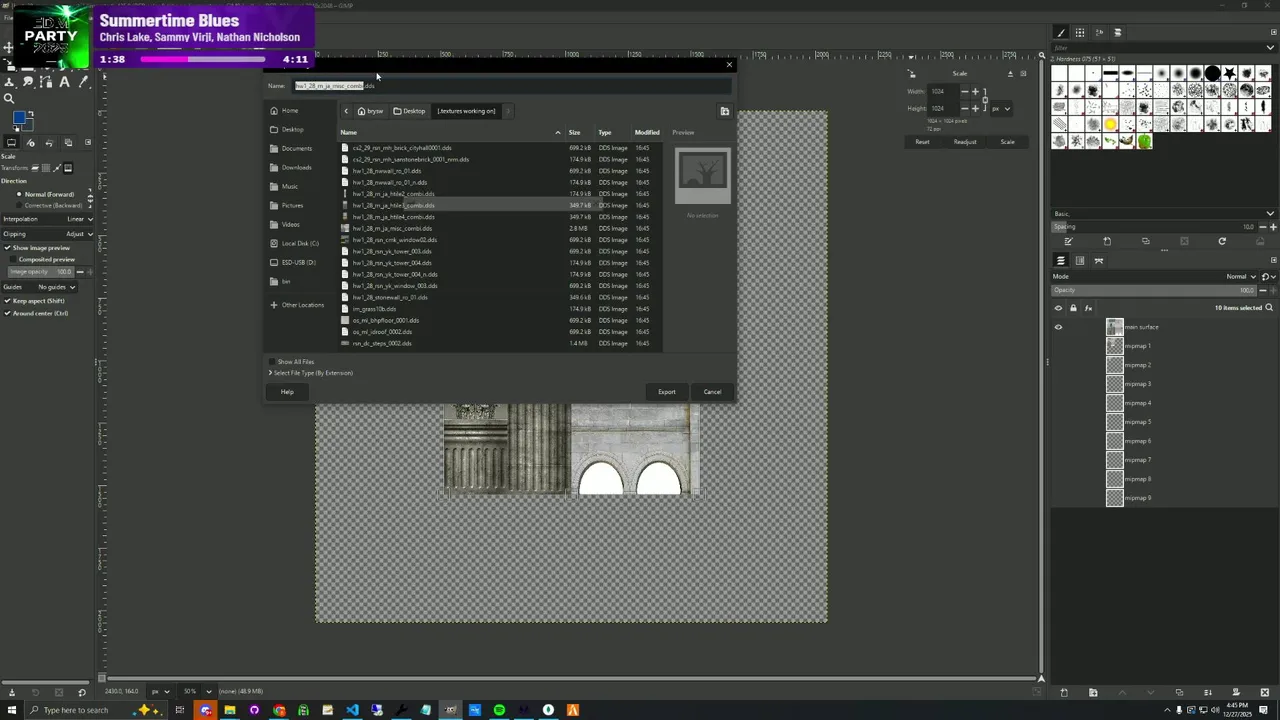1280x720 pixels.
Task: Click the new brush icon
Action: 1107,241
